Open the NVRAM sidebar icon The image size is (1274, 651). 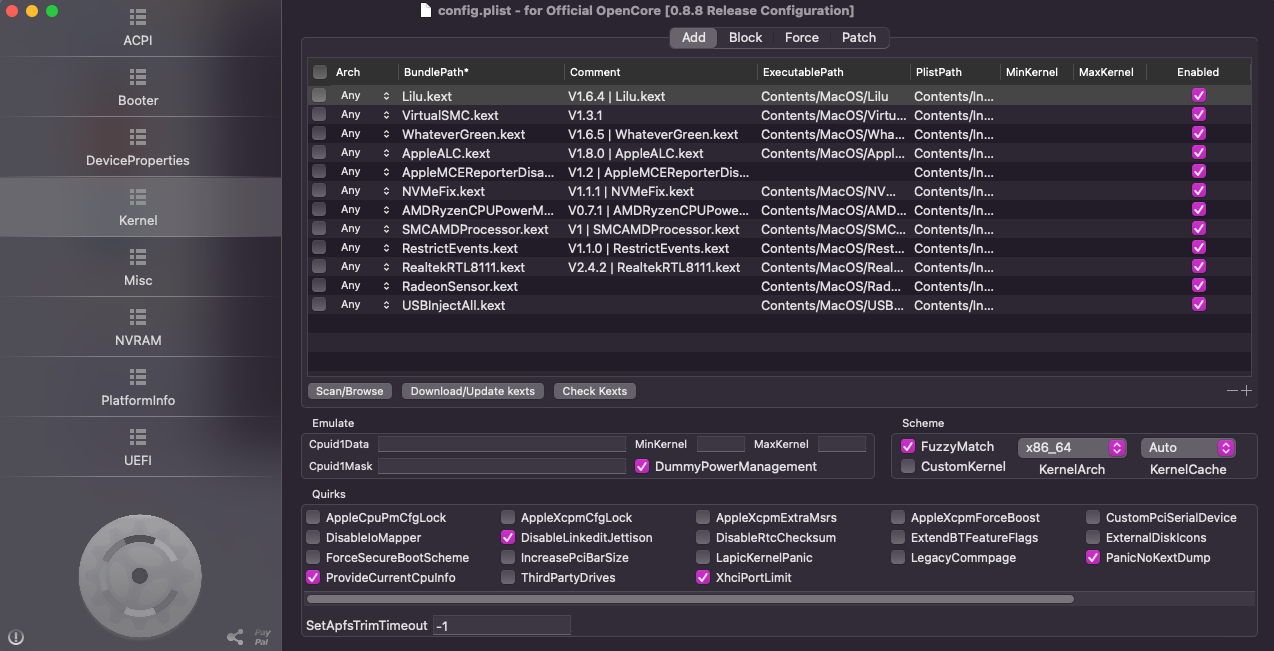138,317
